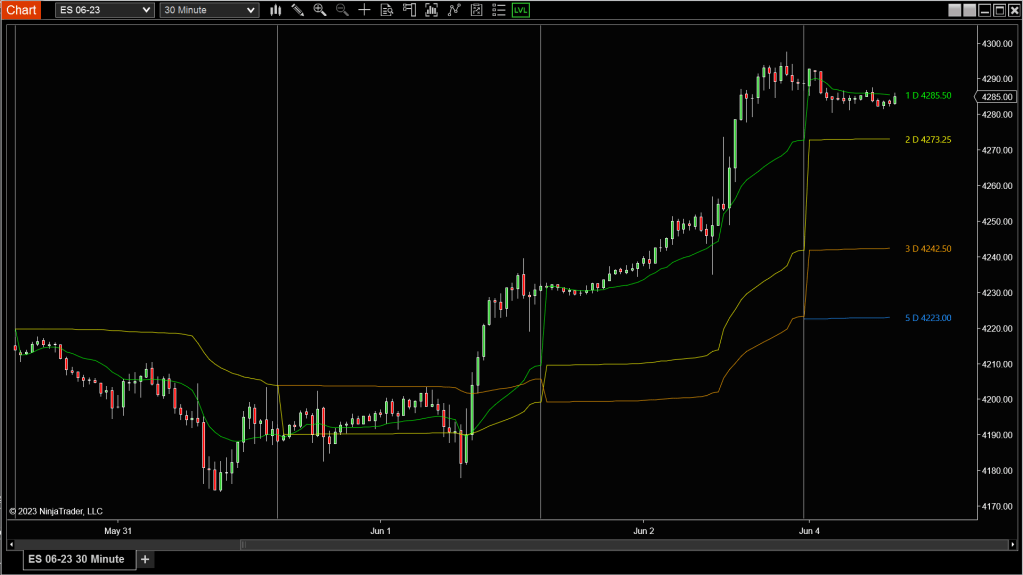Click the zoom out magnifier icon
This screenshot has height=575, width=1023.
pyautogui.click(x=342, y=10)
